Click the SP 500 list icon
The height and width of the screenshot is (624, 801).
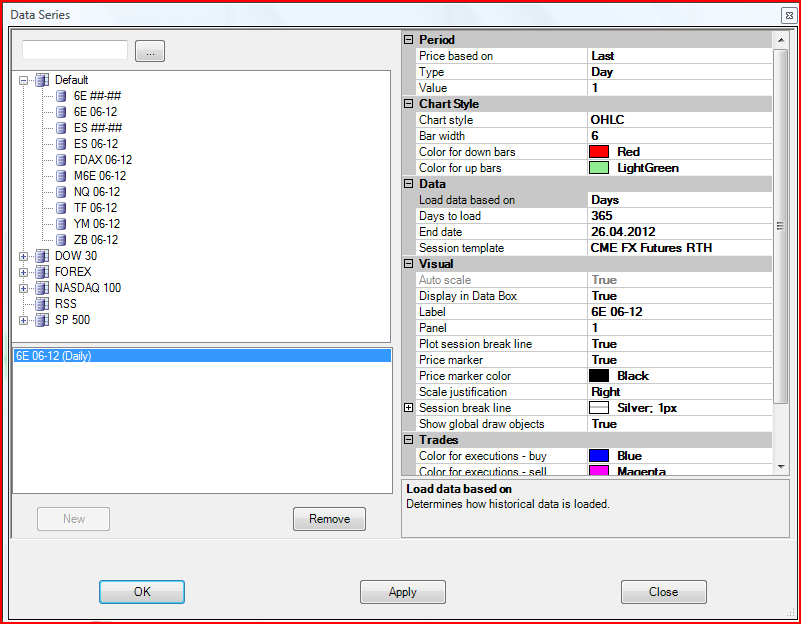(x=42, y=320)
